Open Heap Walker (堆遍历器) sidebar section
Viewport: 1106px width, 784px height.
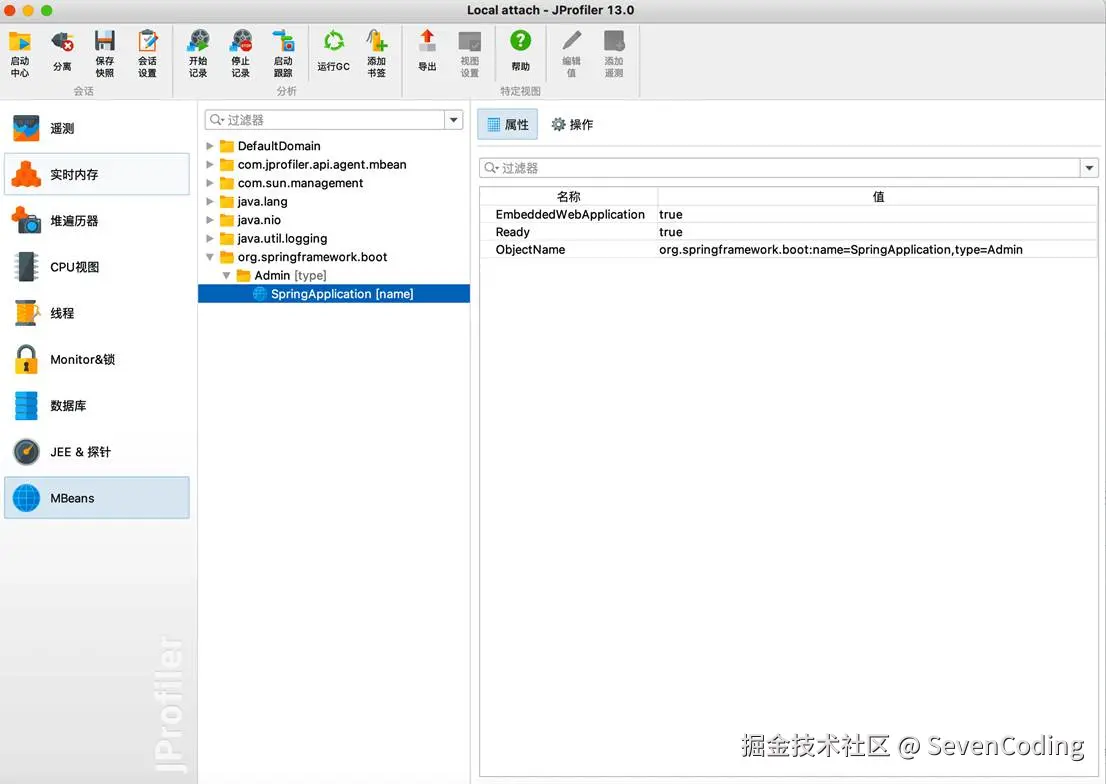point(97,221)
